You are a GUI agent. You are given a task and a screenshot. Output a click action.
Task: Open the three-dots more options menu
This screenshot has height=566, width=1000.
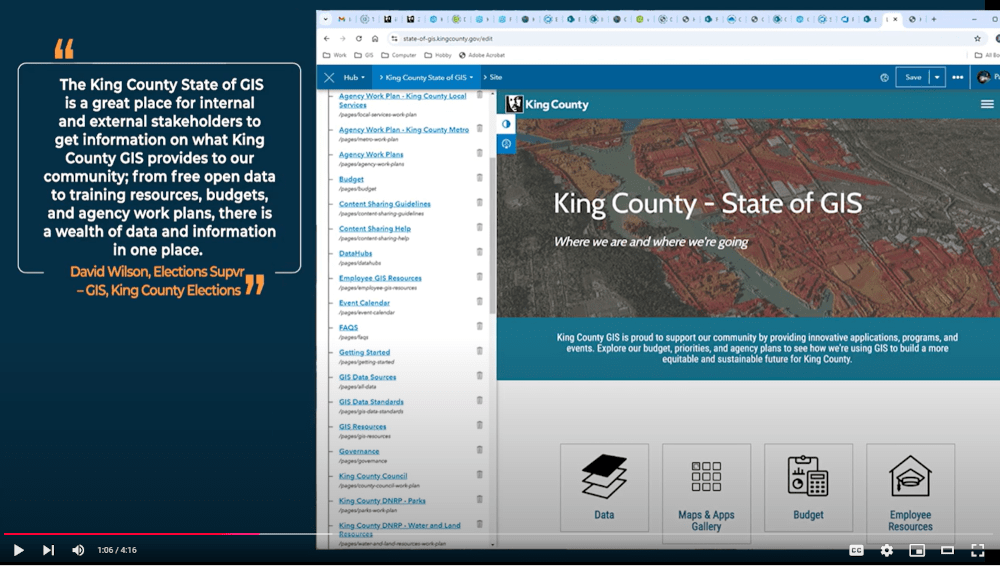pyautogui.click(x=958, y=77)
